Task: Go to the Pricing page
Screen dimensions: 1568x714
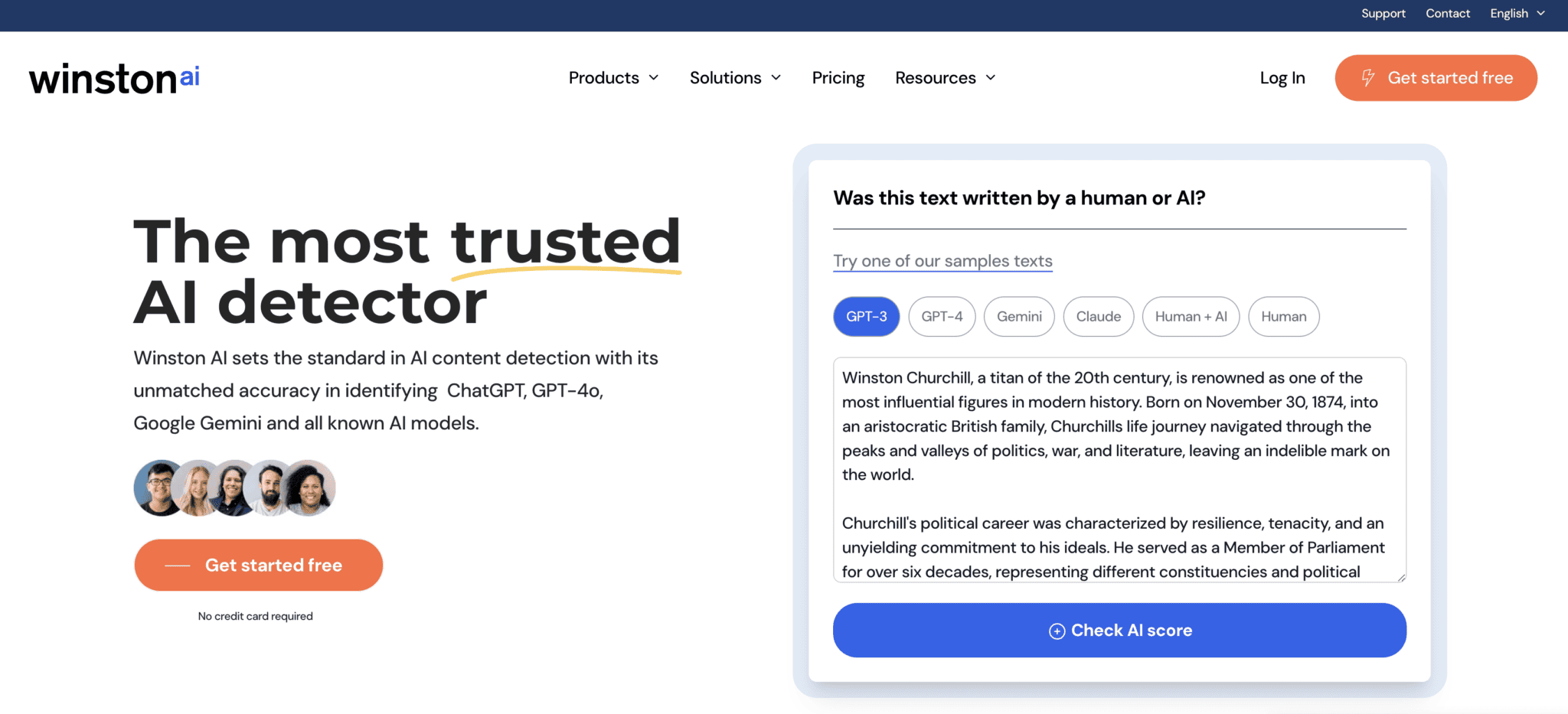Action: pos(838,78)
